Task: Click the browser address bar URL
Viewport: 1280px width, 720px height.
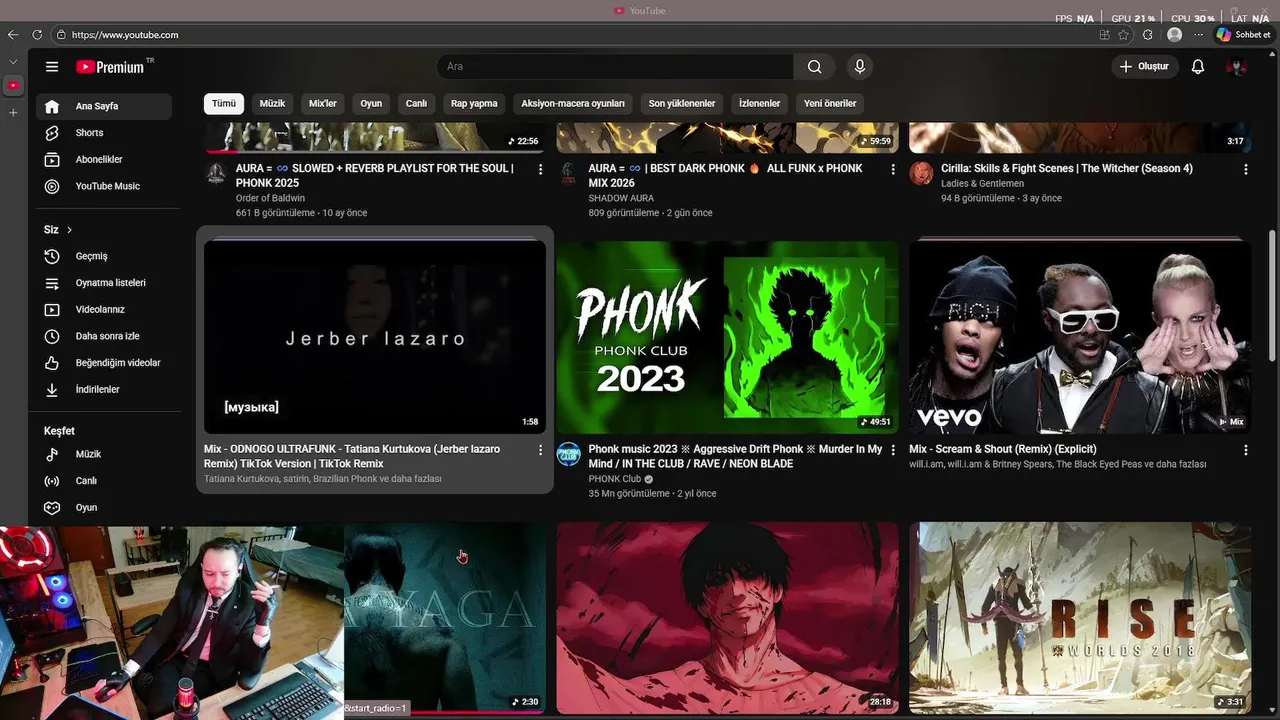Action: pos(125,35)
